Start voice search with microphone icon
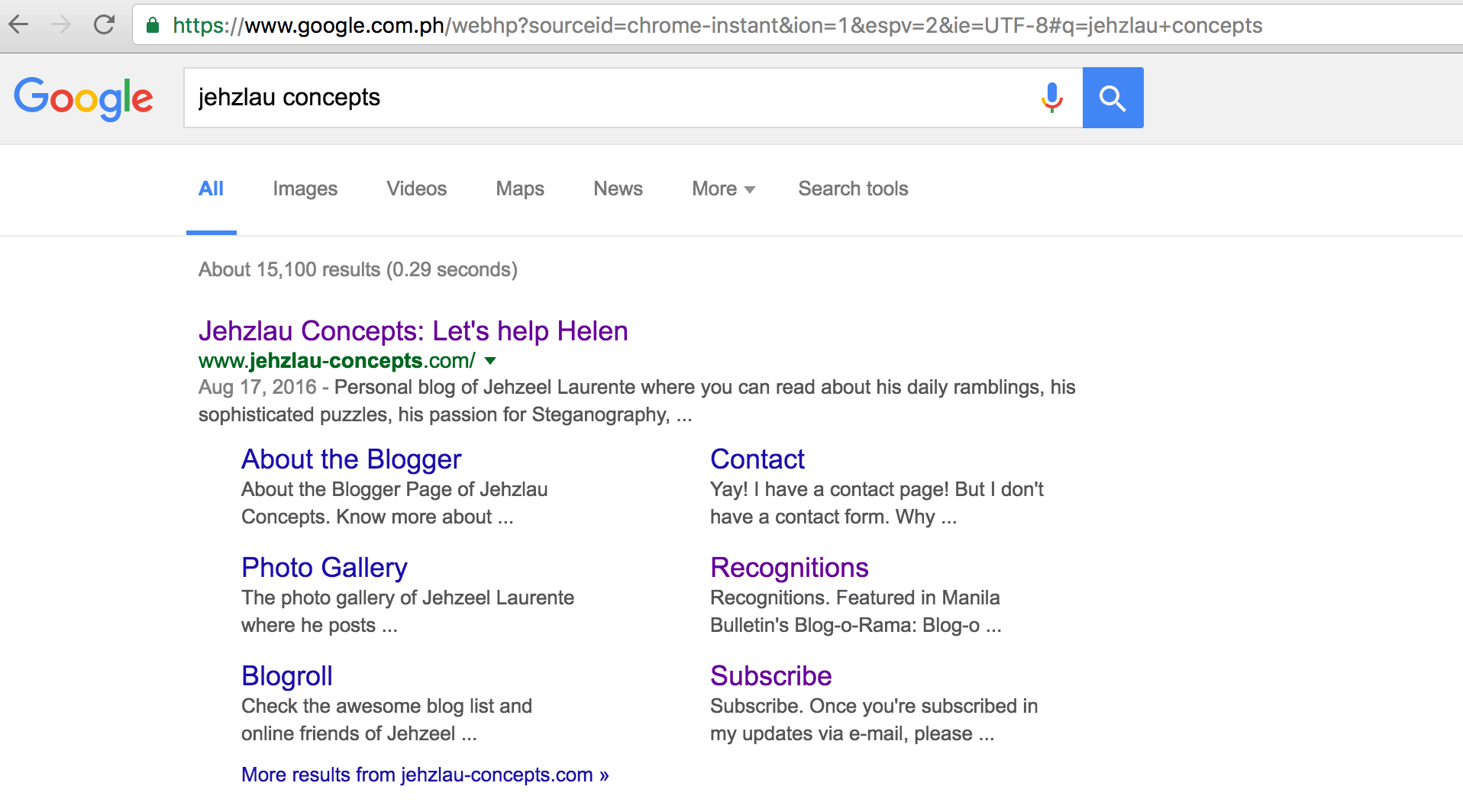1463x812 pixels. point(1051,98)
